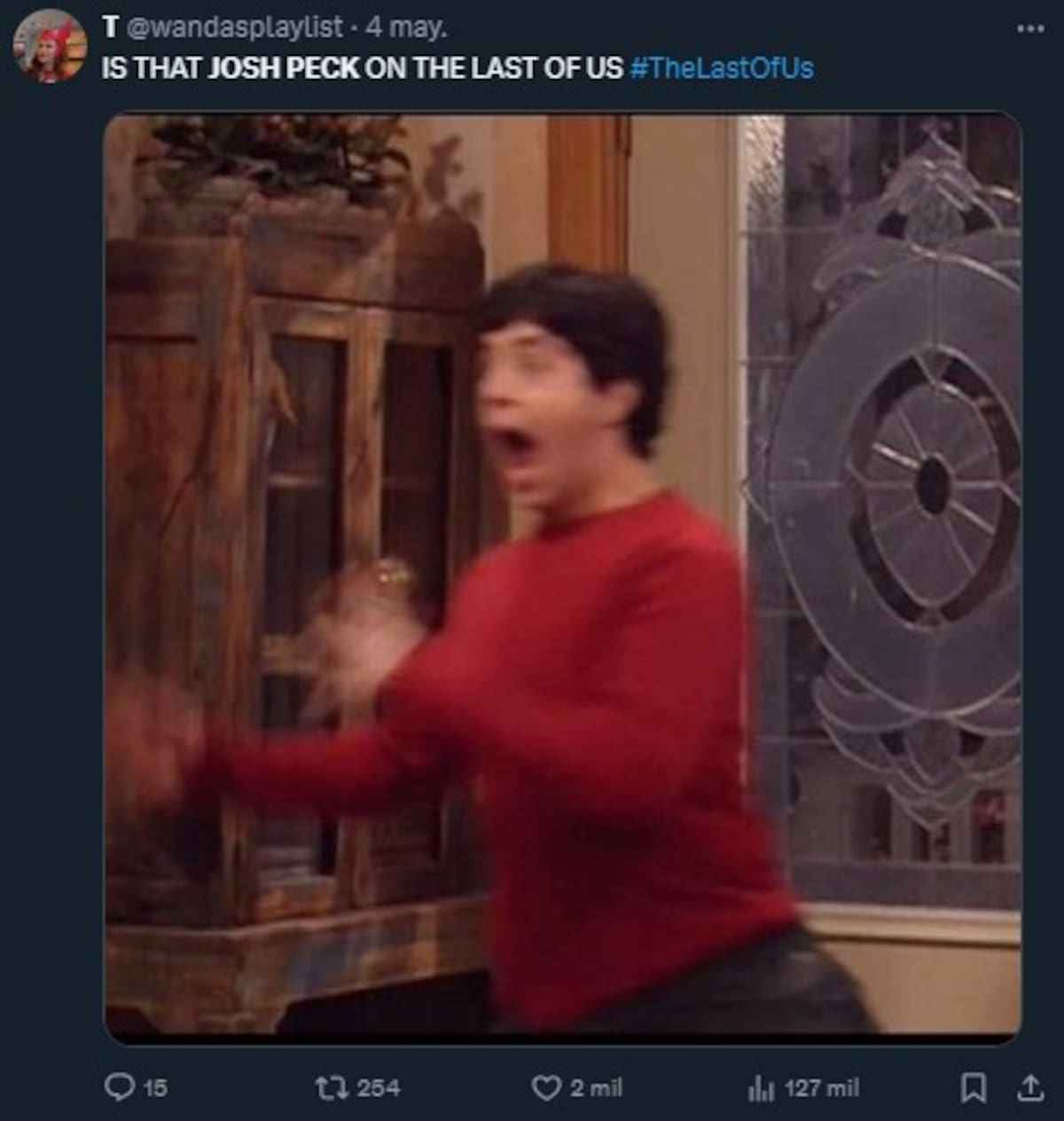Open the reply speech bubble icon
This screenshot has width=1064, height=1121.
pos(119,1087)
